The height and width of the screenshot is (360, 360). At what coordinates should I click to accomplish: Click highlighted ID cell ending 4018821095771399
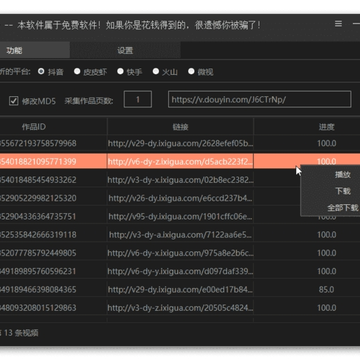click(38, 162)
